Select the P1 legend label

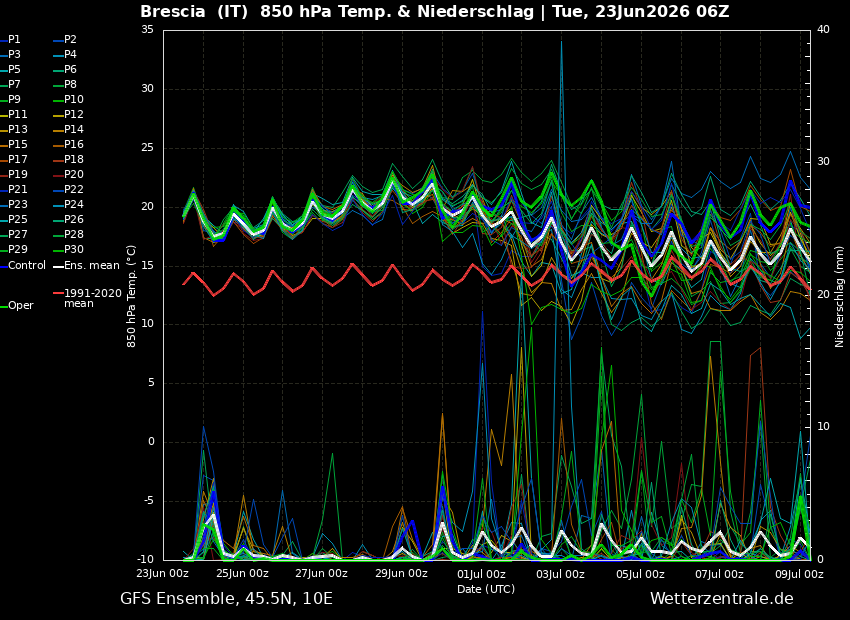[x=14, y=40]
